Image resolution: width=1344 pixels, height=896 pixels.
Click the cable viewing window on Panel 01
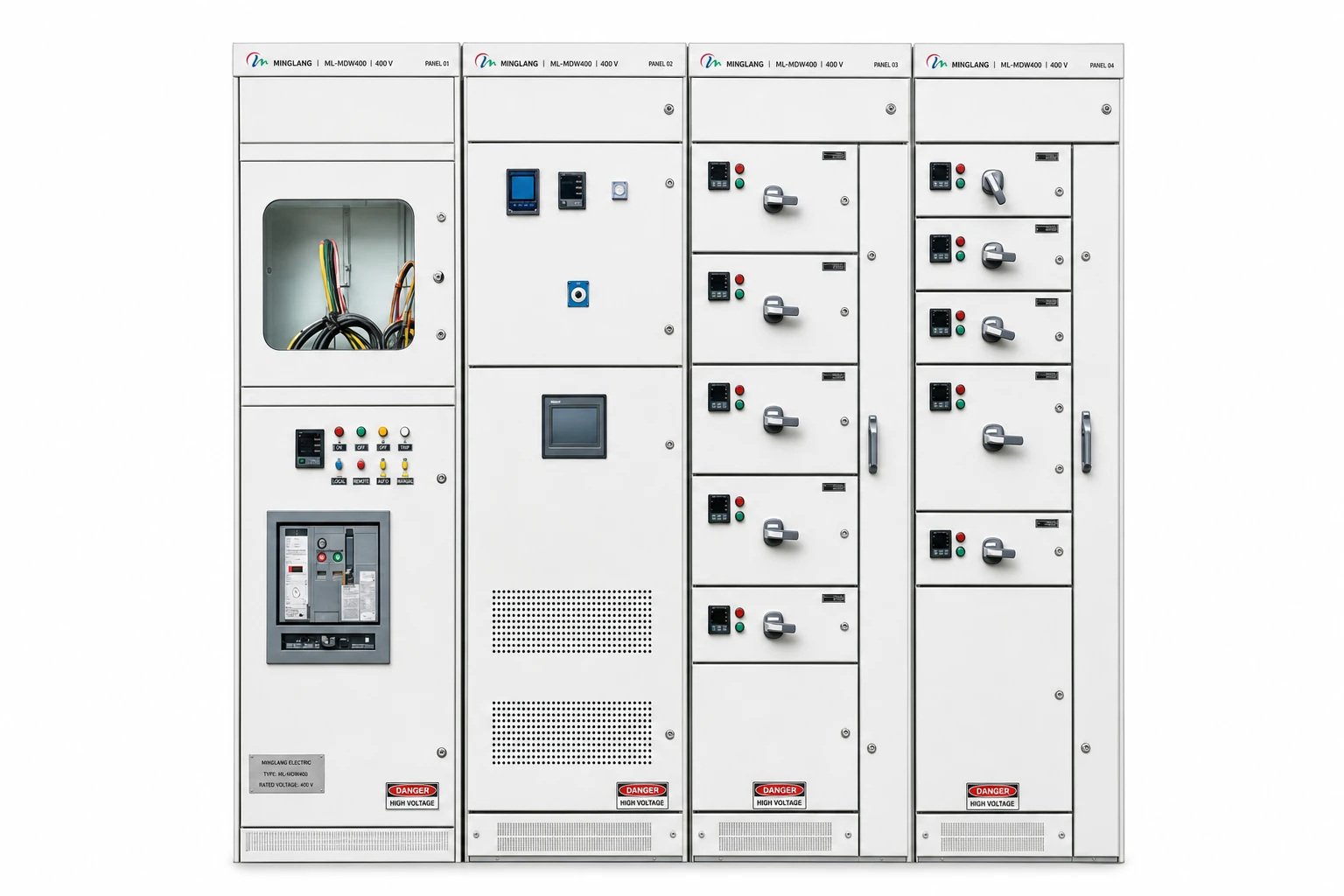tap(339, 275)
